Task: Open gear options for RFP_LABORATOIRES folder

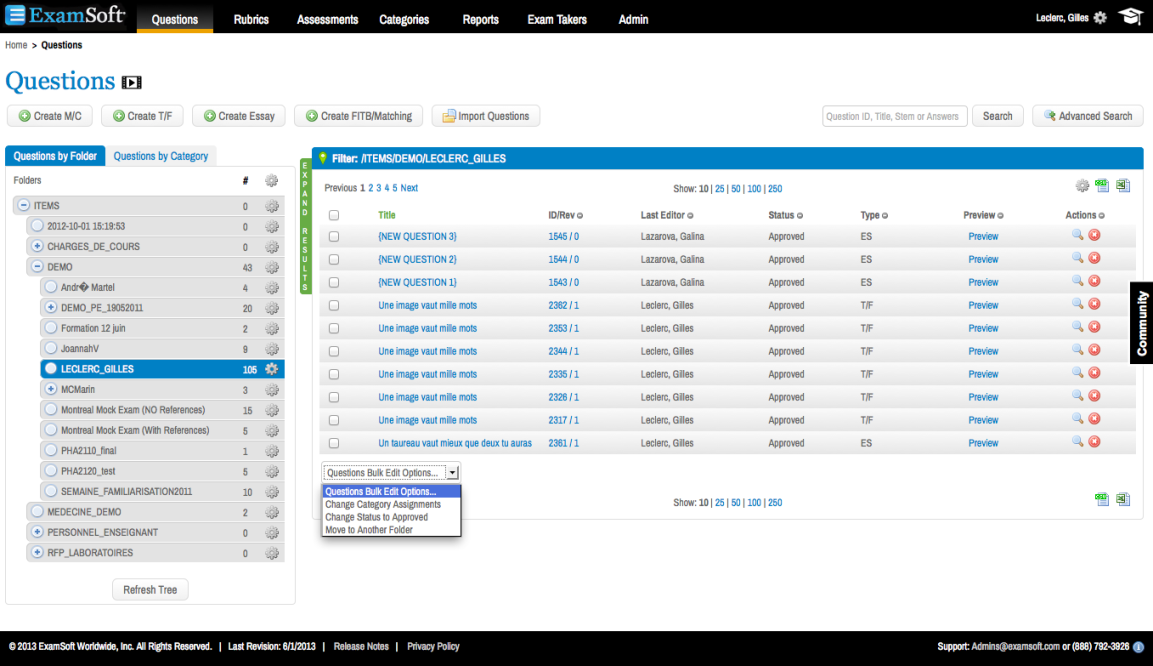Action: (x=271, y=553)
